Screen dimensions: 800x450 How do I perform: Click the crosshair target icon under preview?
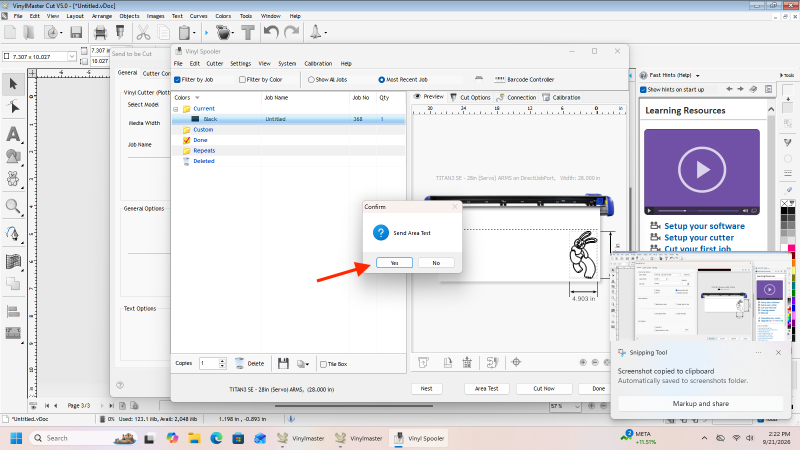[x=516, y=362]
